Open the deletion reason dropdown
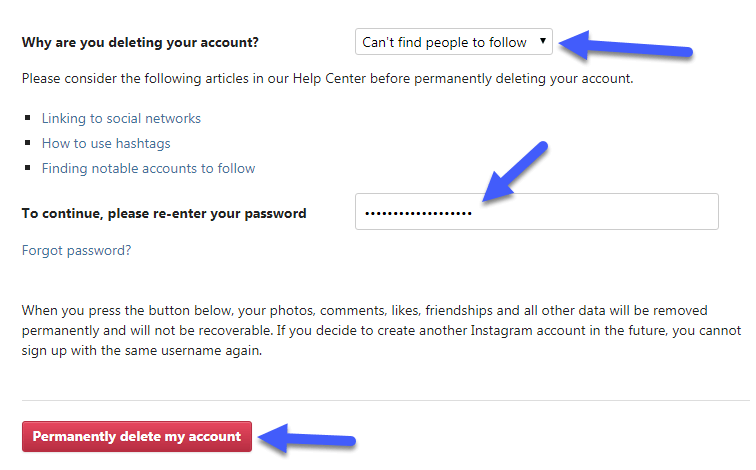This screenshot has width=756, height=470. coord(453,42)
